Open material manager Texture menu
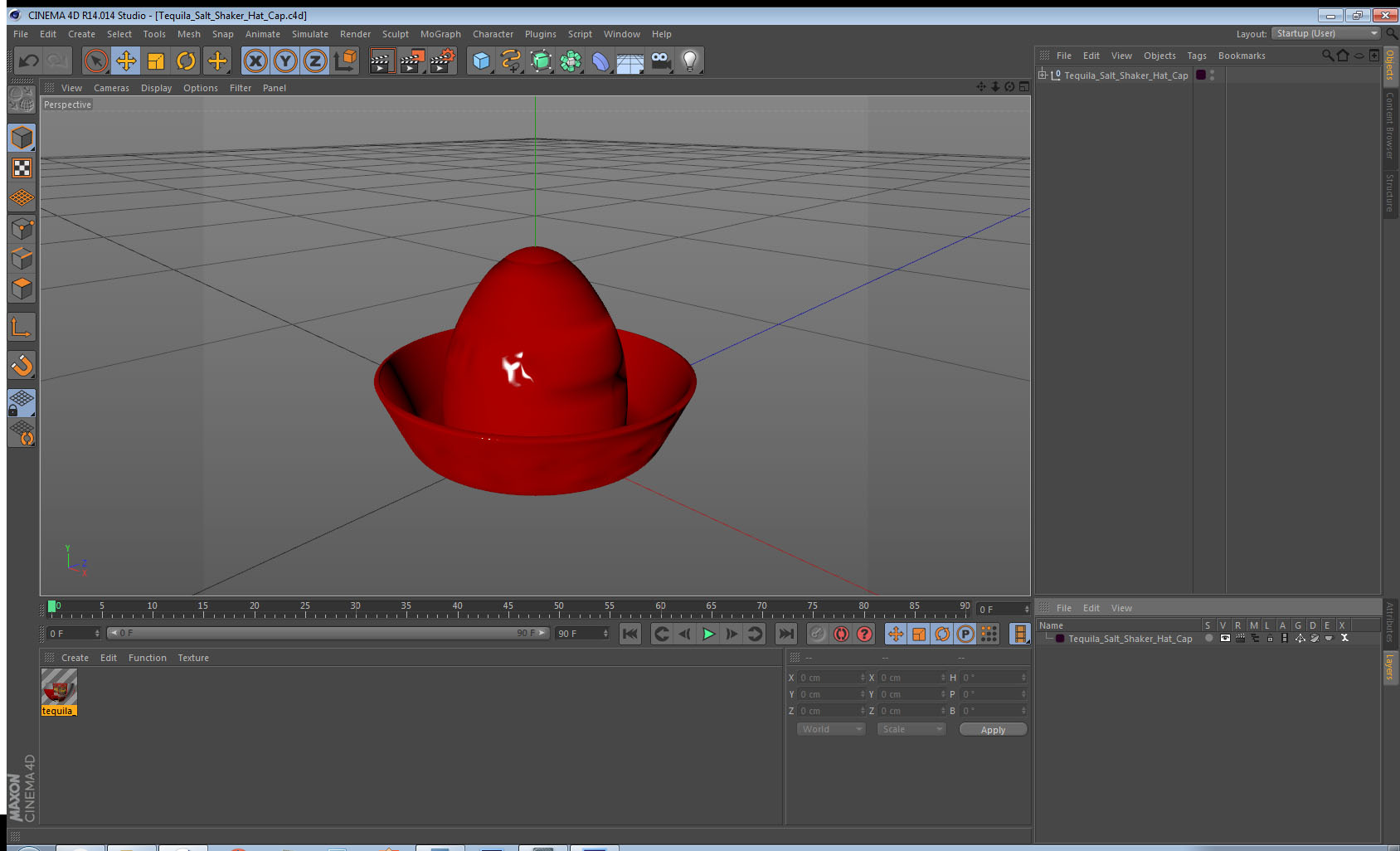 (x=193, y=658)
